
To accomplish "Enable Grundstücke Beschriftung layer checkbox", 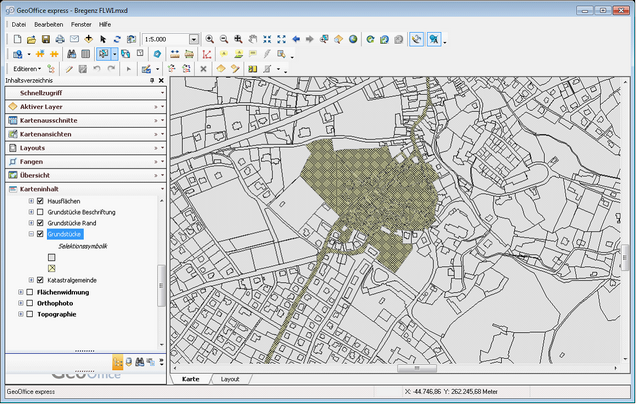I will (40, 212).
